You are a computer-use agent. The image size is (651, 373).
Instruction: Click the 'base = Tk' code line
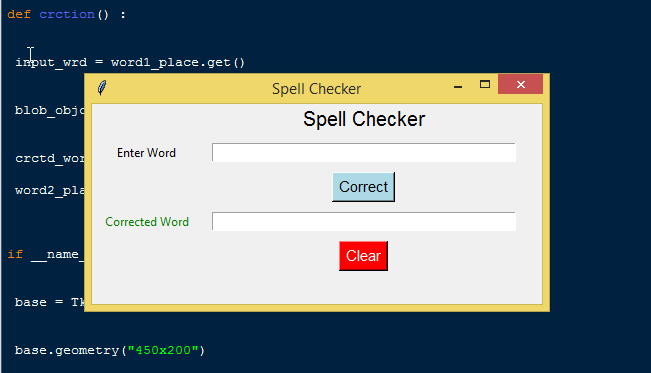tap(49, 302)
